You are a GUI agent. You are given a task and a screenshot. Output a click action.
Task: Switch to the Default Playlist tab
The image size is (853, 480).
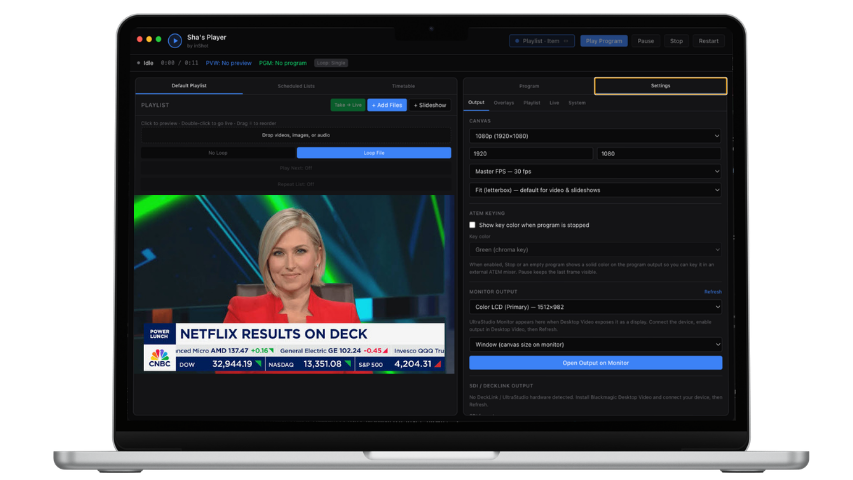tap(189, 86)
